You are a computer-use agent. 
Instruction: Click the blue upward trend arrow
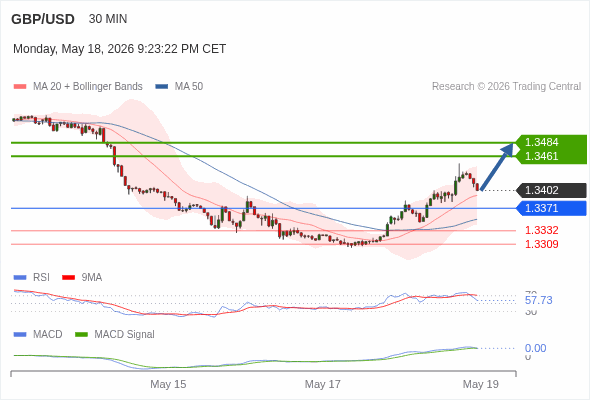click(x=497, y=166)
